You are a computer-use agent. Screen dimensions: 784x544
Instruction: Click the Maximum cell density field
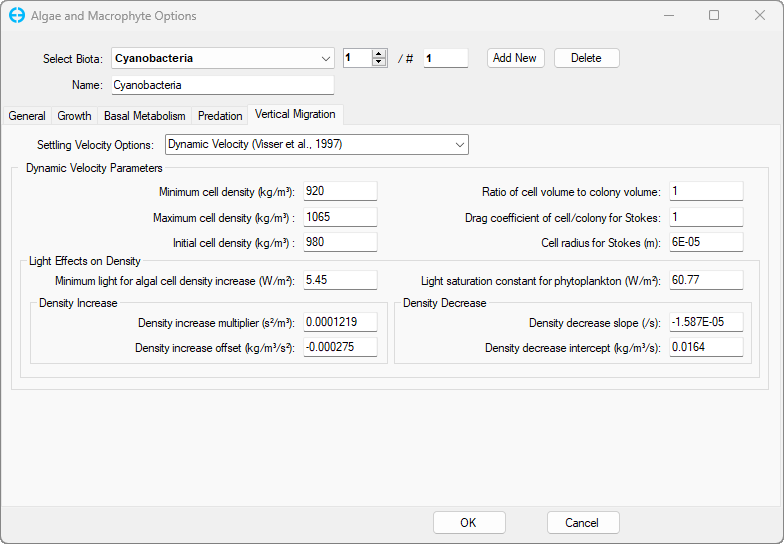pos(340,217)
